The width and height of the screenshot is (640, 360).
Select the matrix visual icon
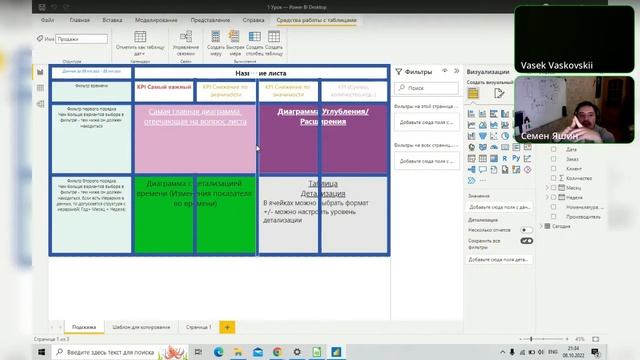click(494, 158)
